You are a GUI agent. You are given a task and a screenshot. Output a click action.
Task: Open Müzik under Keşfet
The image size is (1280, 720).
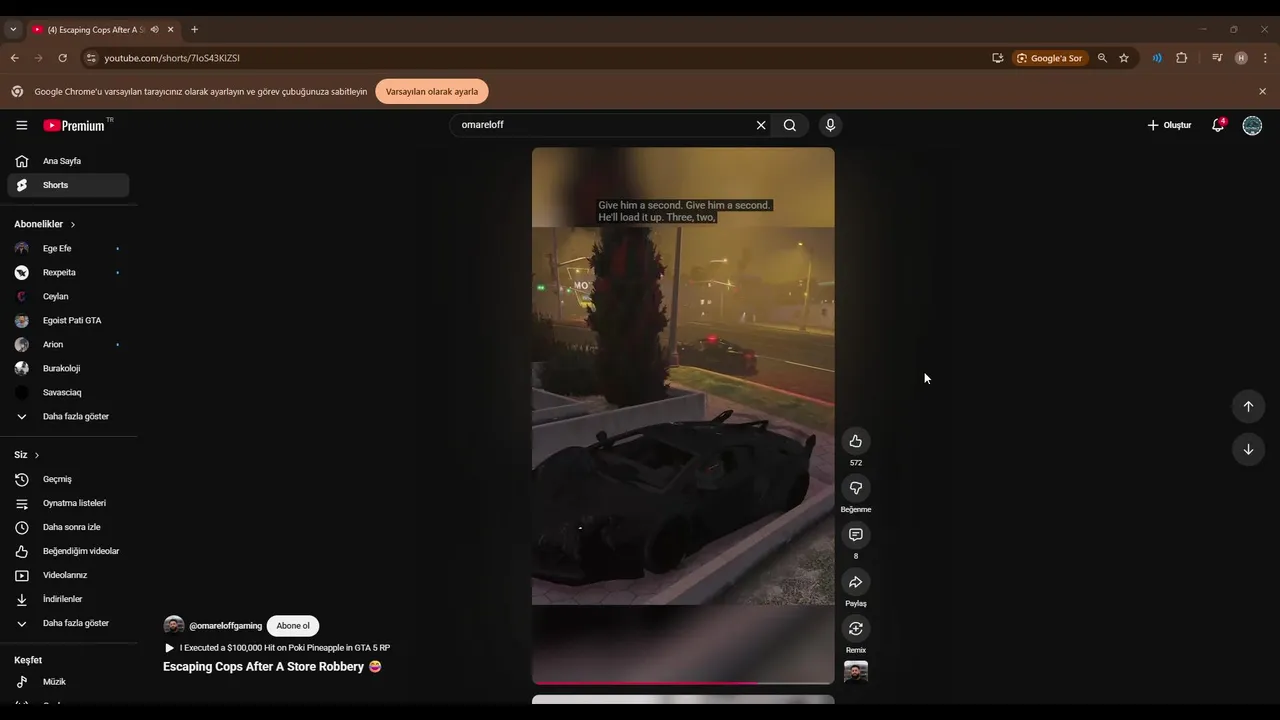click(x=68, y=681)
